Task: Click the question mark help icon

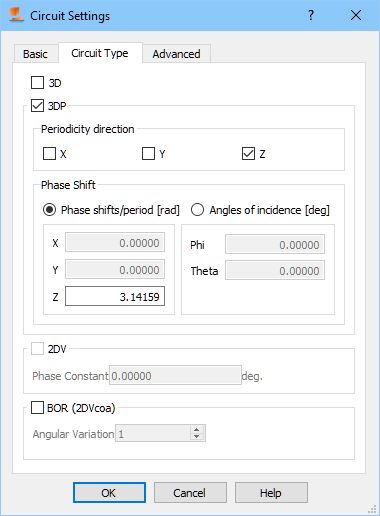Action: tap(311, 15)
